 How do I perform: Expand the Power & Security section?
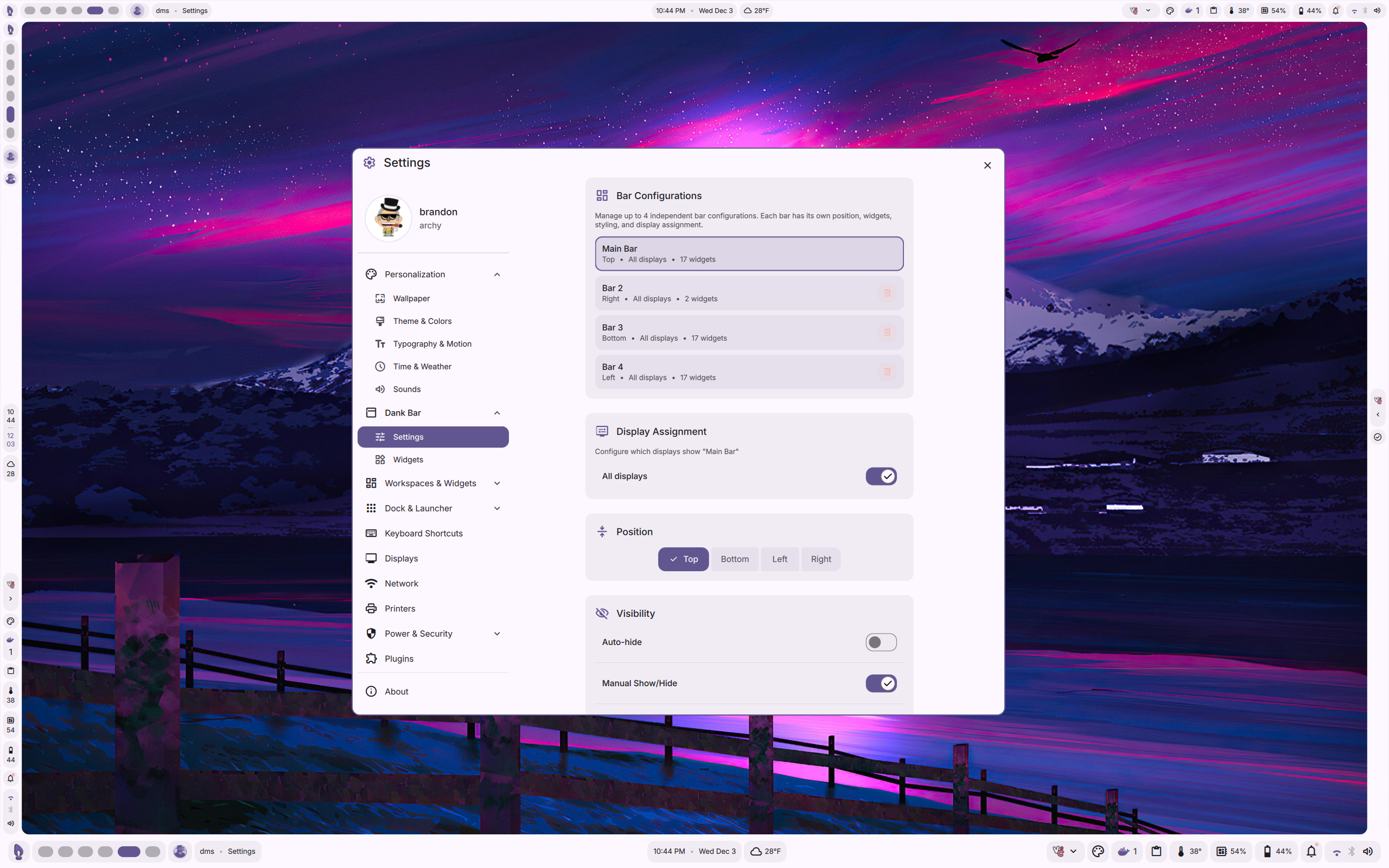click(497, 634)
